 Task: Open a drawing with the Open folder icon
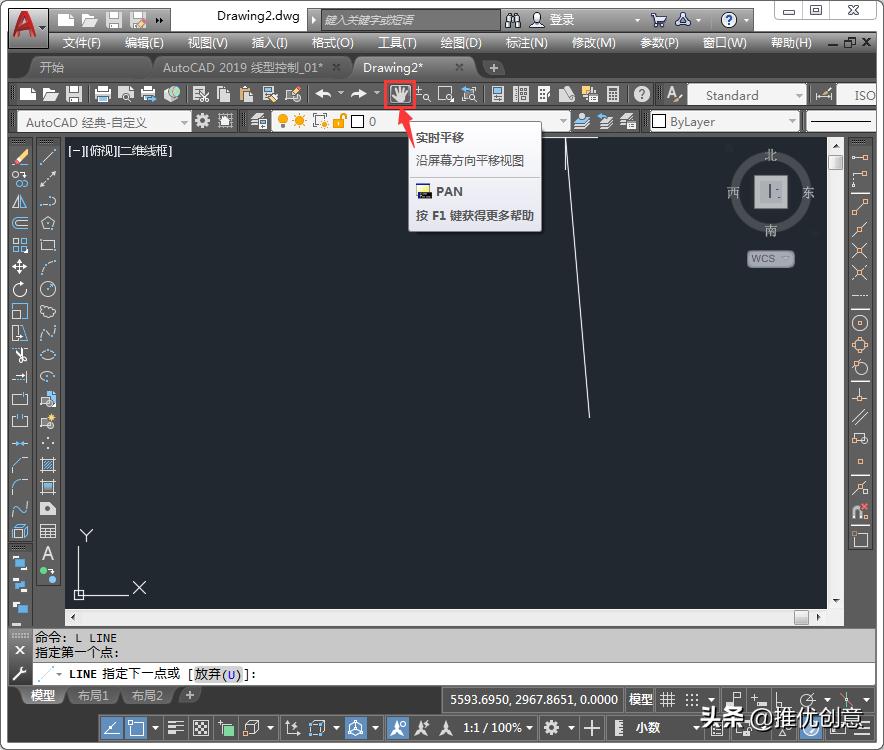pyautogui.click(x=49, y=94)
